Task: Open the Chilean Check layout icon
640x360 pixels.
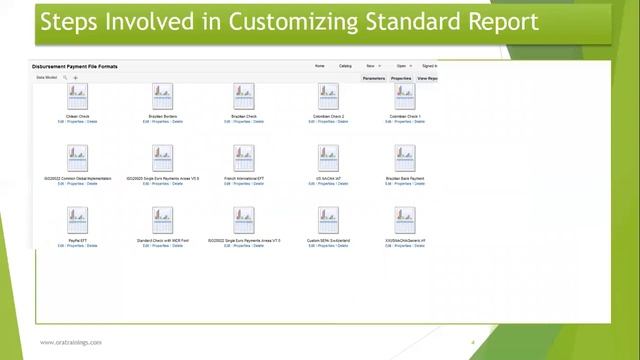Action: (x=78, y=96)
